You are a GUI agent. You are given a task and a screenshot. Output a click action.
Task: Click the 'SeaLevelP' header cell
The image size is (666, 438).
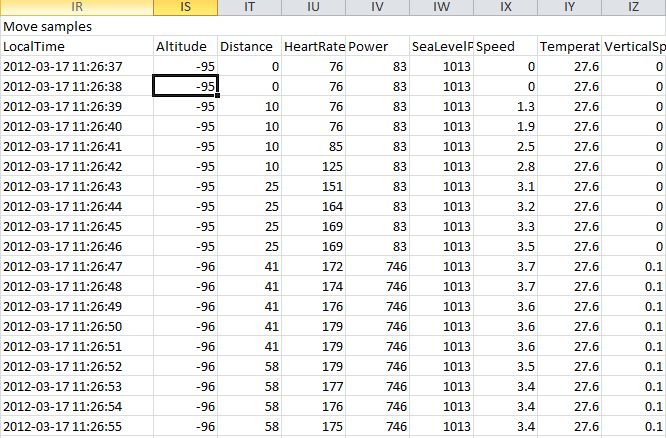442,46
